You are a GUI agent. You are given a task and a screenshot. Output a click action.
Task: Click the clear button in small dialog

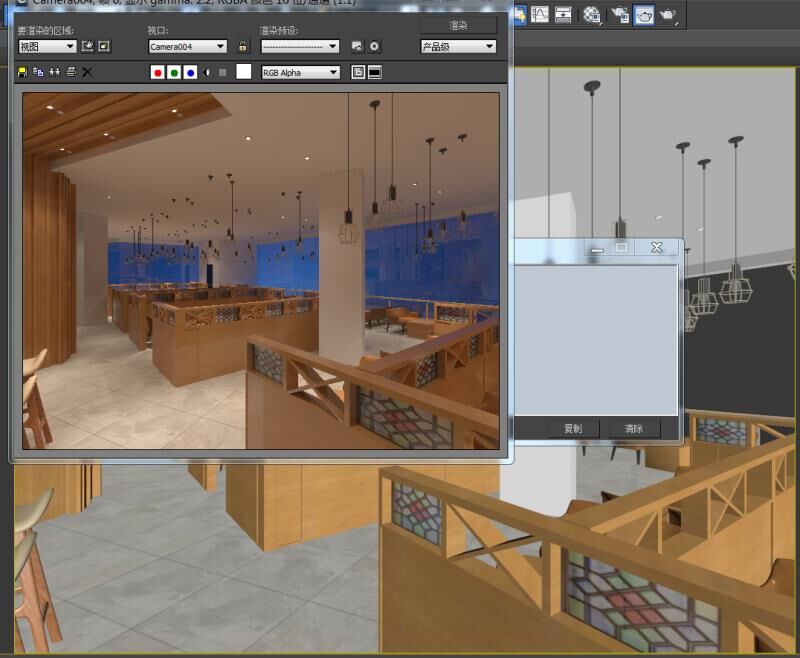[x=634, y=428]
